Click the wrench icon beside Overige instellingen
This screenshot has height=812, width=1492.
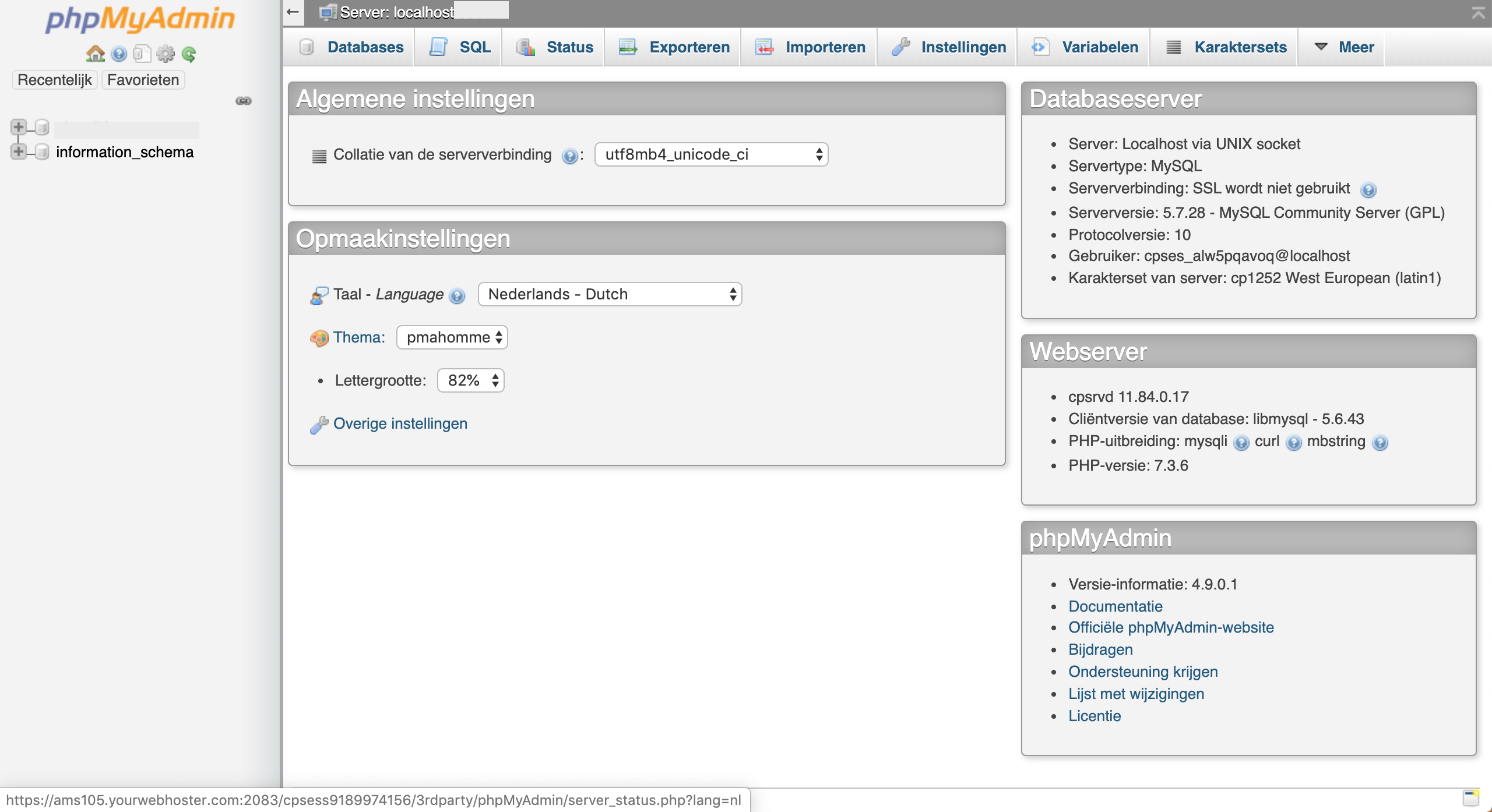click(x=319, y=425)
